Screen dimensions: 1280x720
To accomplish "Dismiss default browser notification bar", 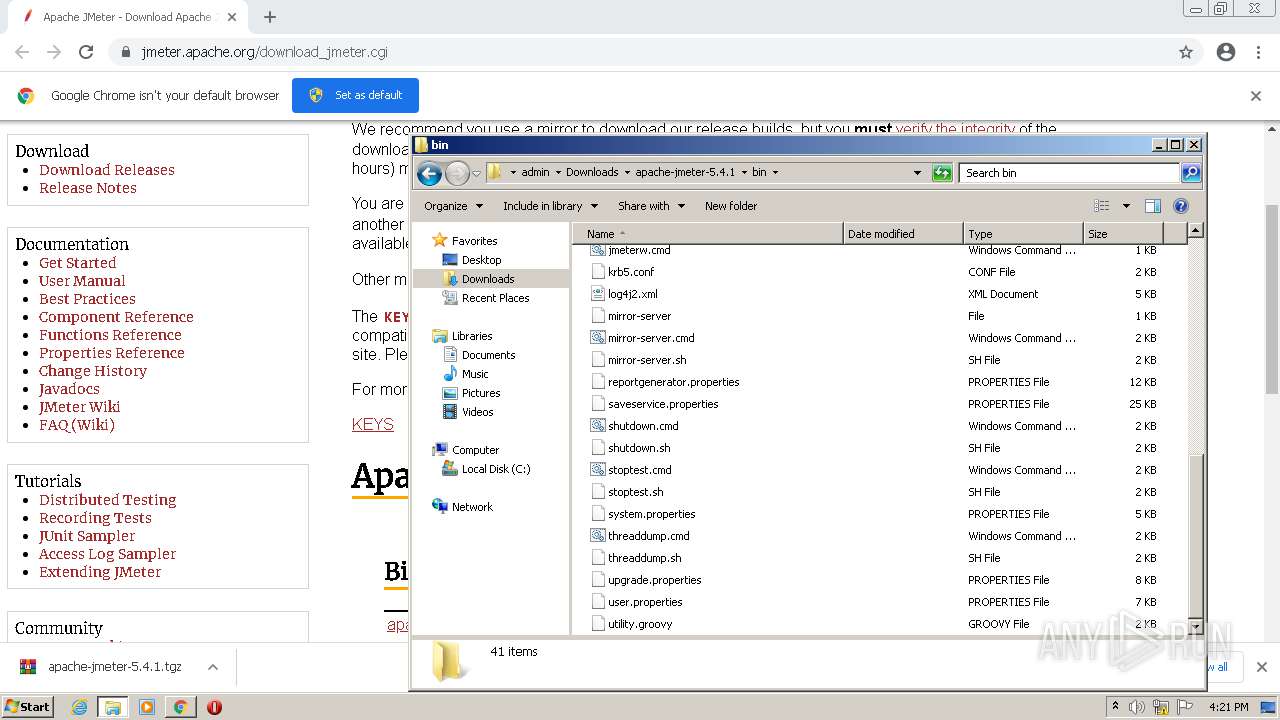I will 1256,96.
